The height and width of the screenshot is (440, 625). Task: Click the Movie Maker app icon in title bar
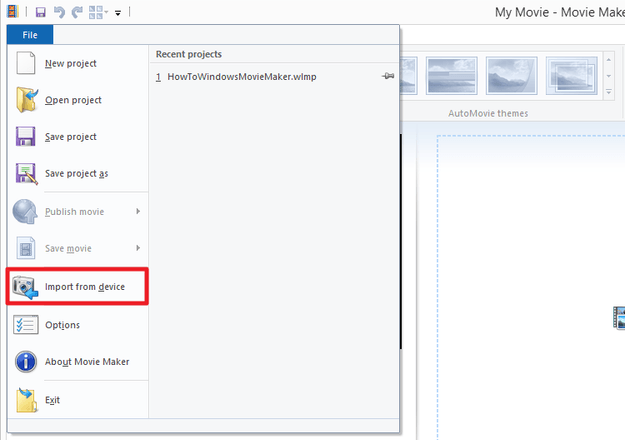[x=12, y=12]
